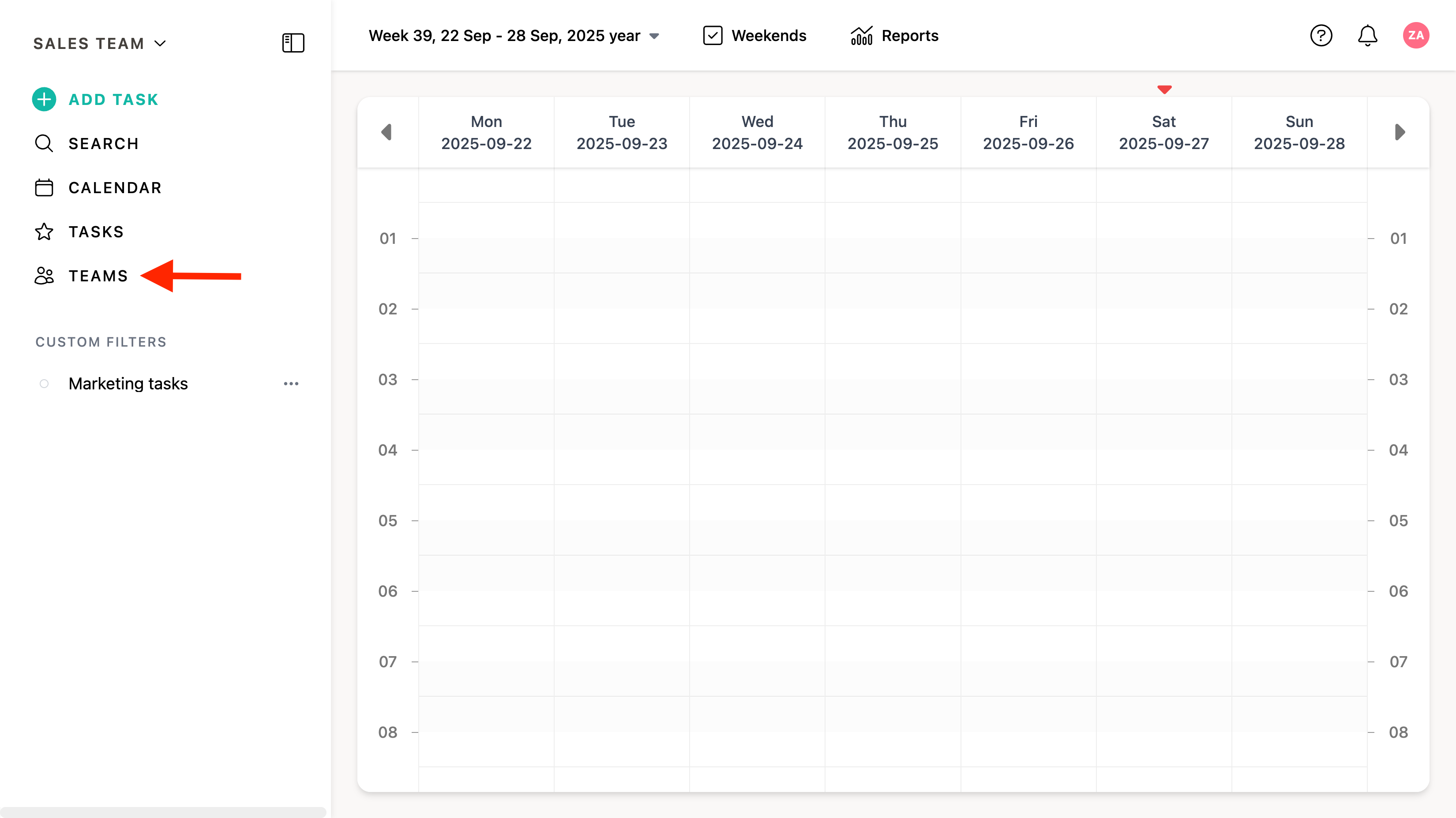Select the Marketing tasks filter radio circle
The width and height of the screenshot is (1456, 818).
coord(44,384)
